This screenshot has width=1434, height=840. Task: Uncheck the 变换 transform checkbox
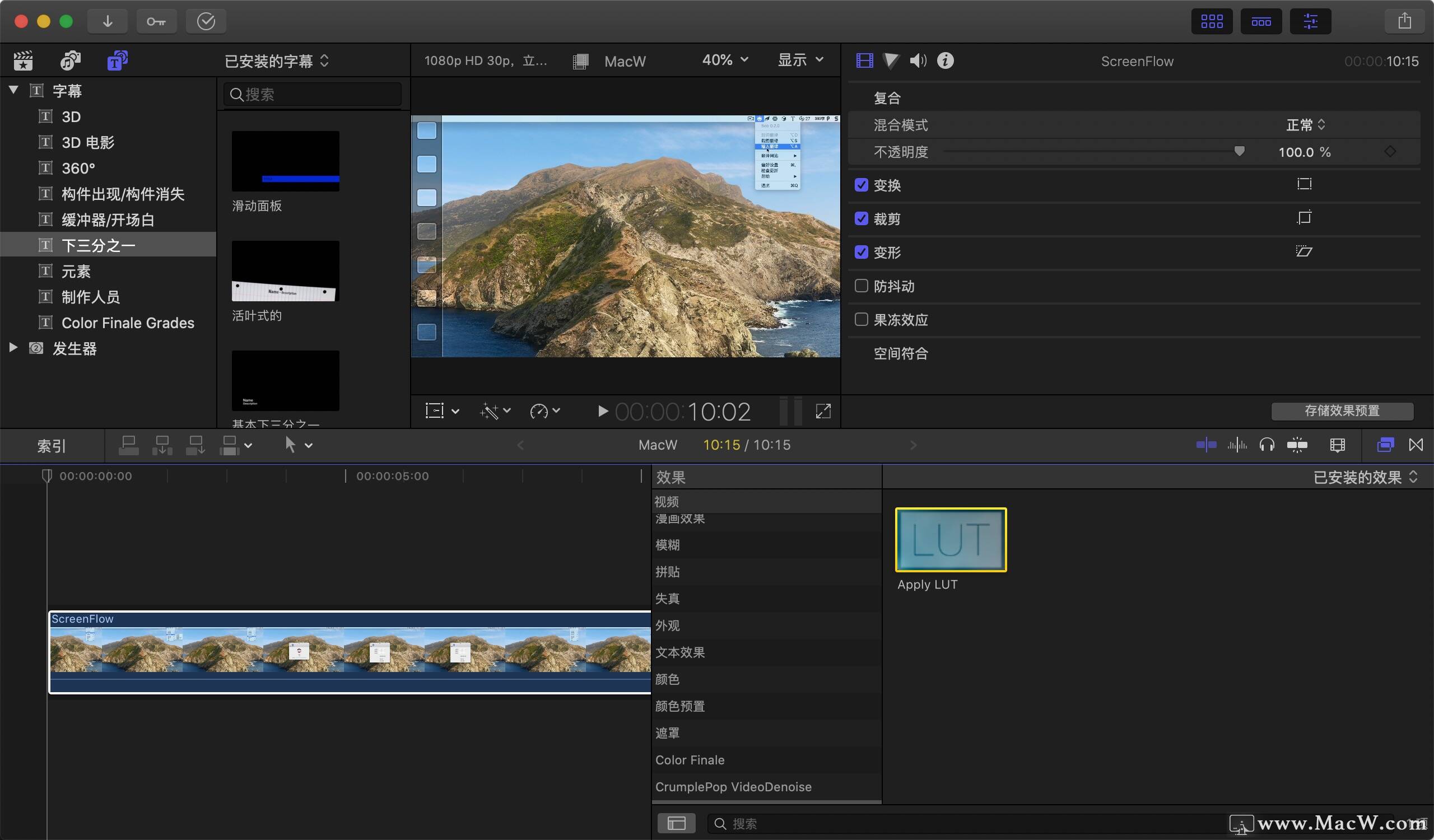862,185
